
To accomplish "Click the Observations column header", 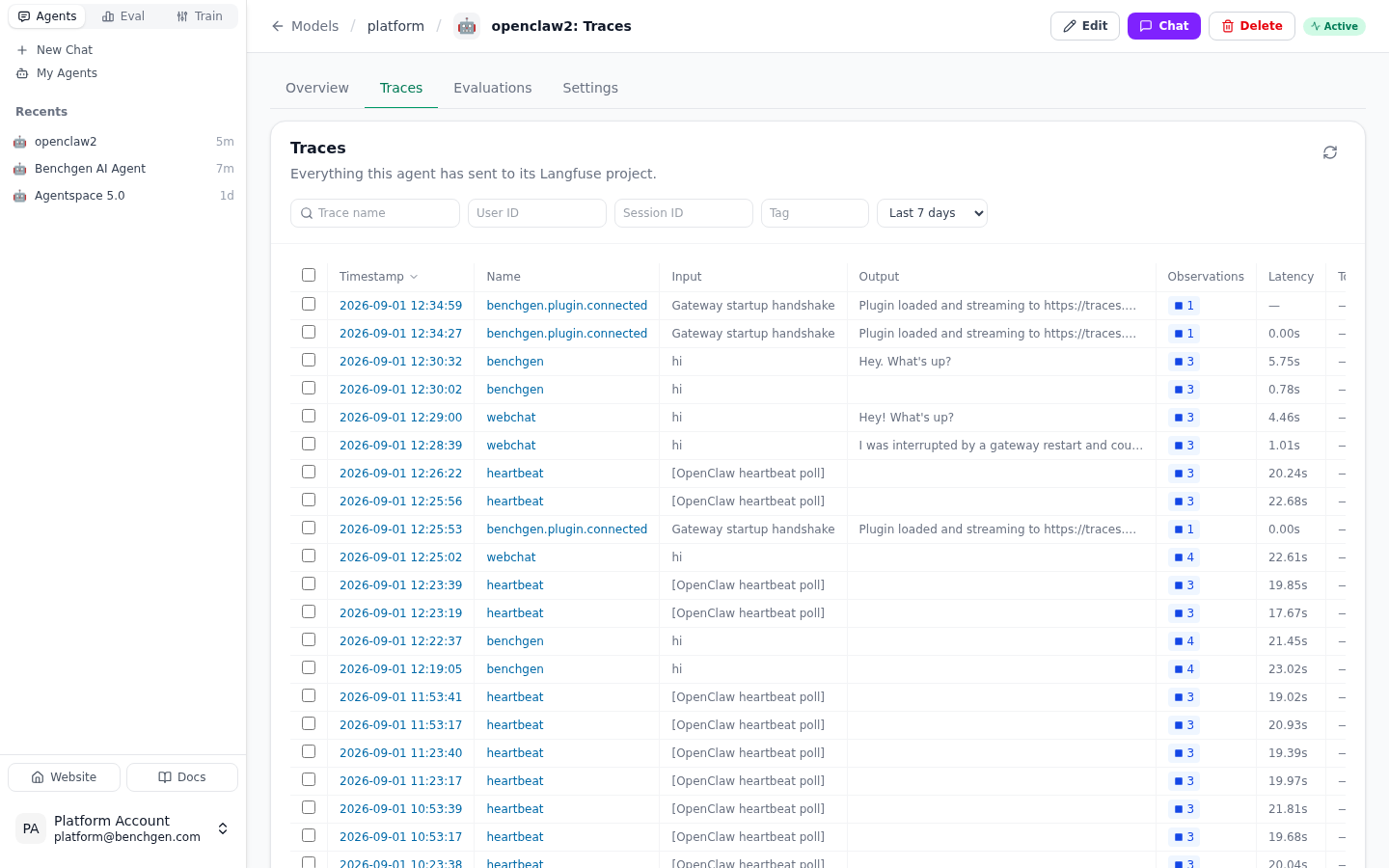I will click(1206, 277).
